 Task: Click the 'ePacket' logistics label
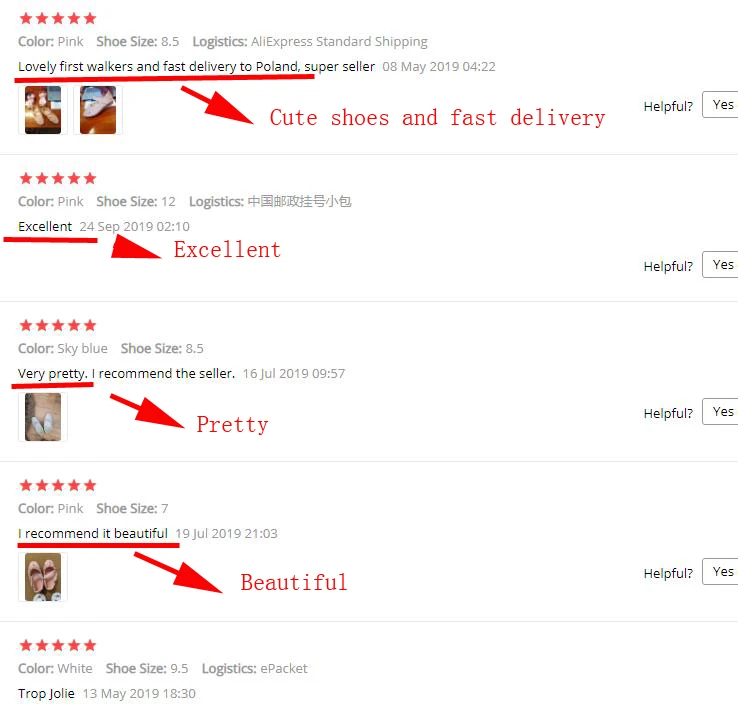click(x=284, y=669)
